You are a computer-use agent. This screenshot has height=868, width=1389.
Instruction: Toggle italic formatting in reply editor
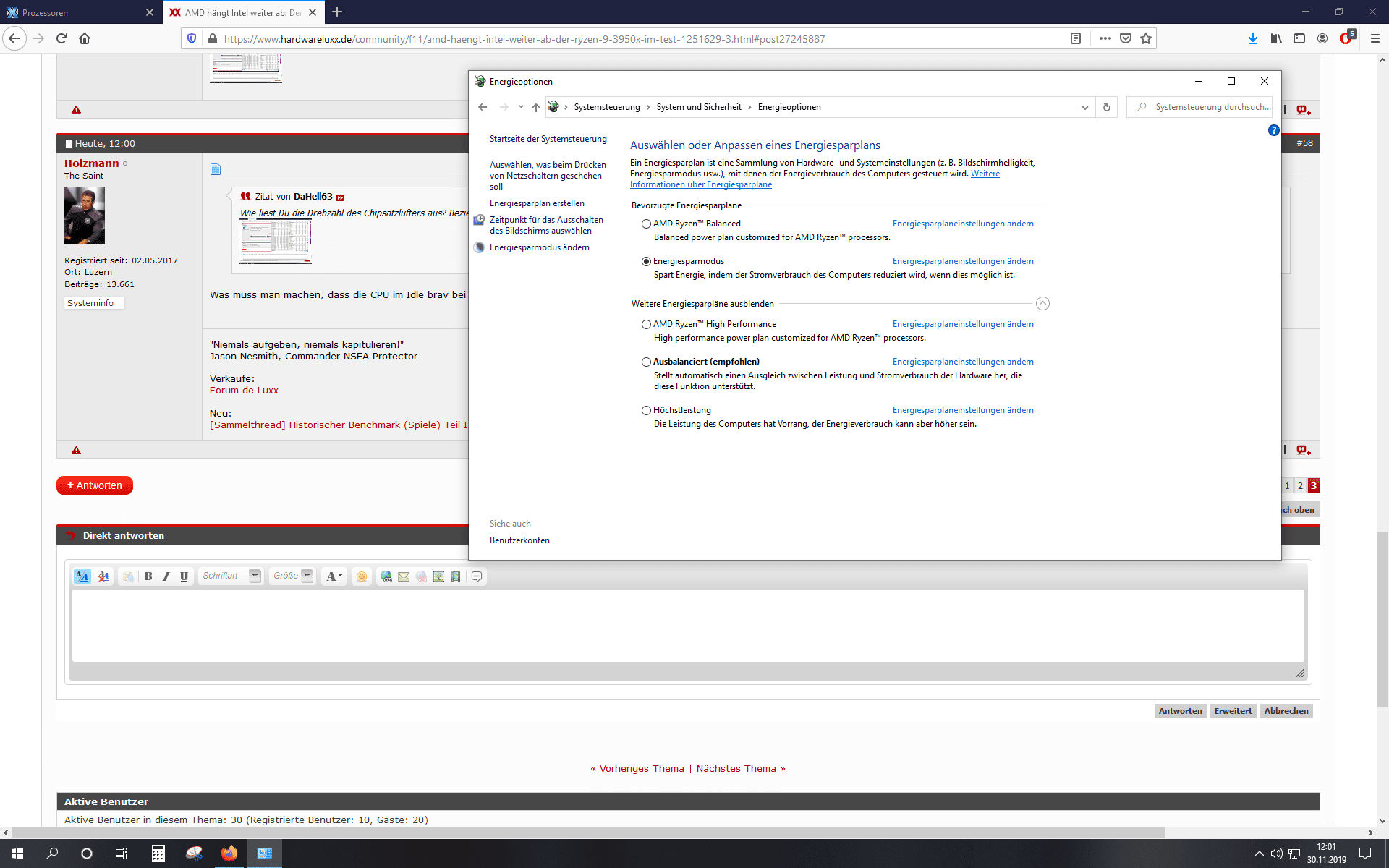point(166,576)
